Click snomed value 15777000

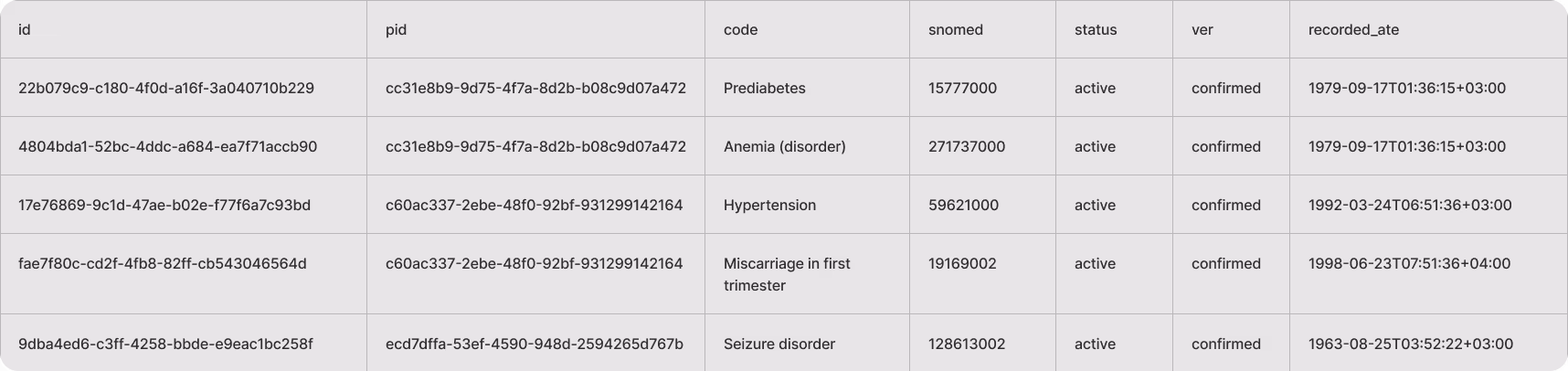pyautogui.click(x=962, y=89)
